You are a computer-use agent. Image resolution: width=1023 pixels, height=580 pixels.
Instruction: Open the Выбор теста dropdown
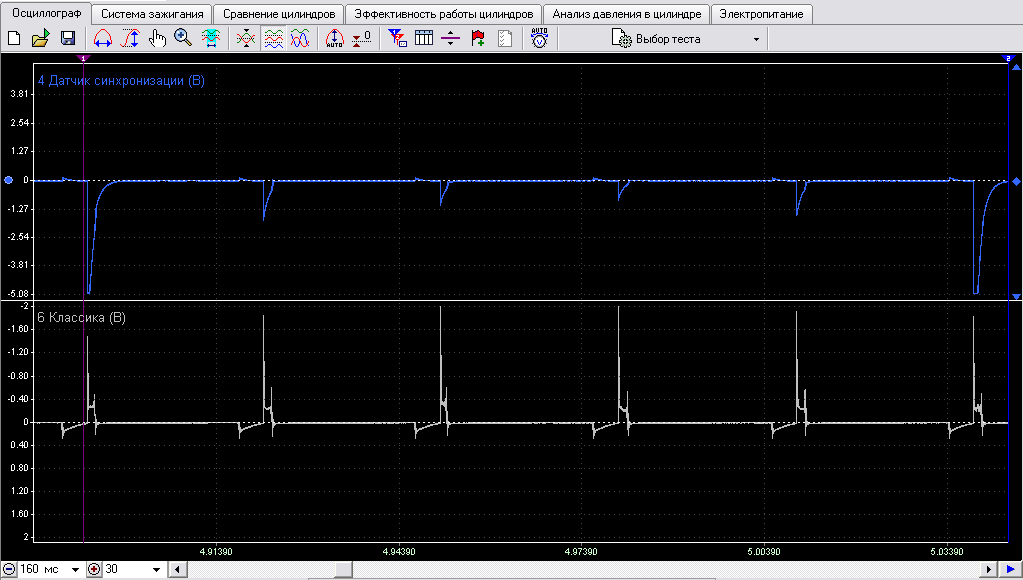point(686,39)
